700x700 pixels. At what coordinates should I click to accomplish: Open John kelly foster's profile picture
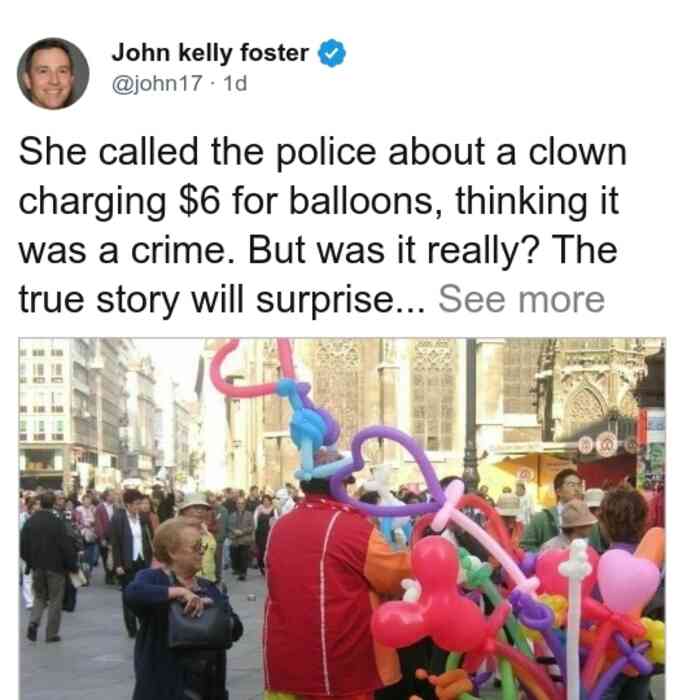(x=53, y=74)
